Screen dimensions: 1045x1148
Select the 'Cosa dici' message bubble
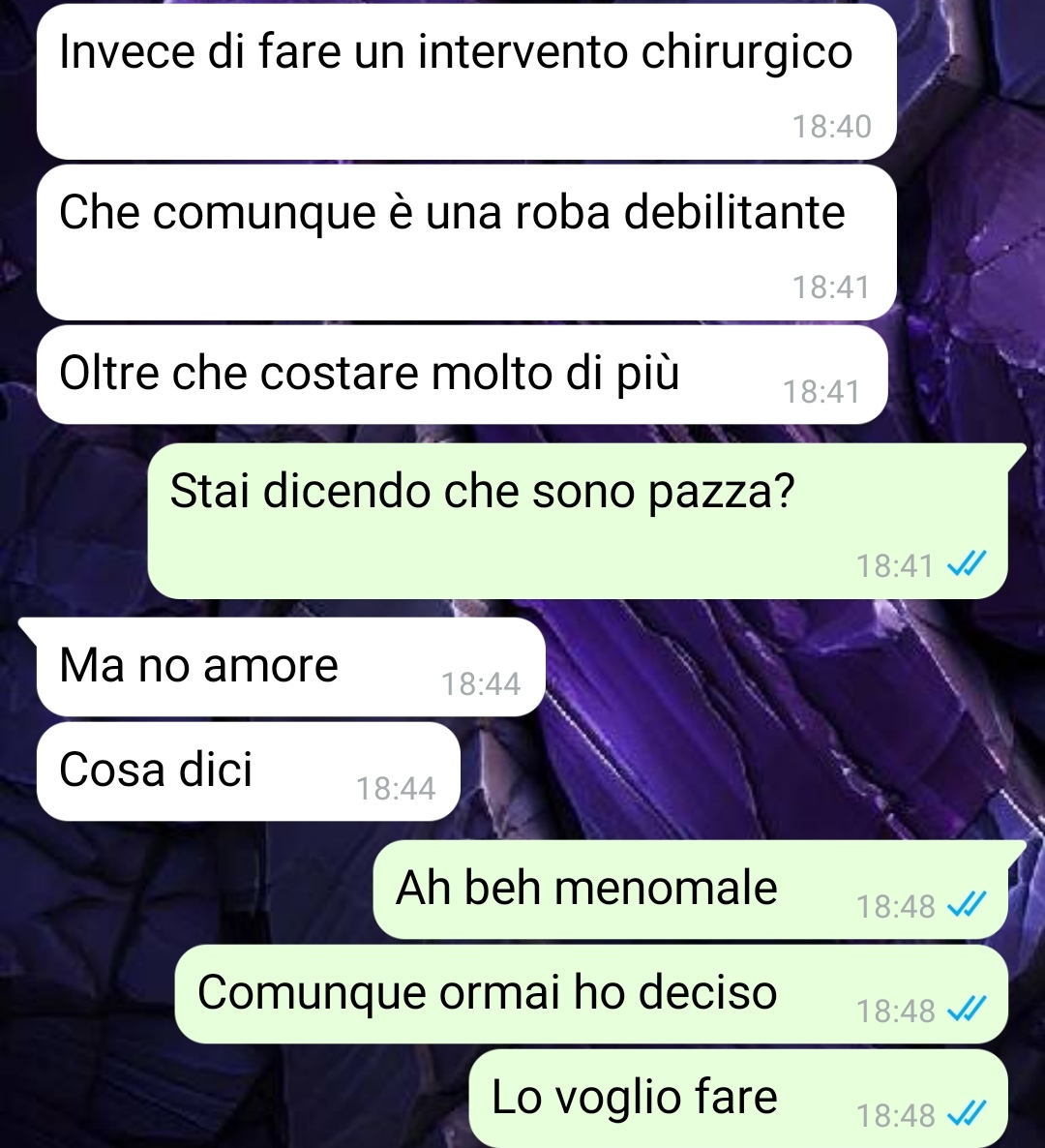248,771
